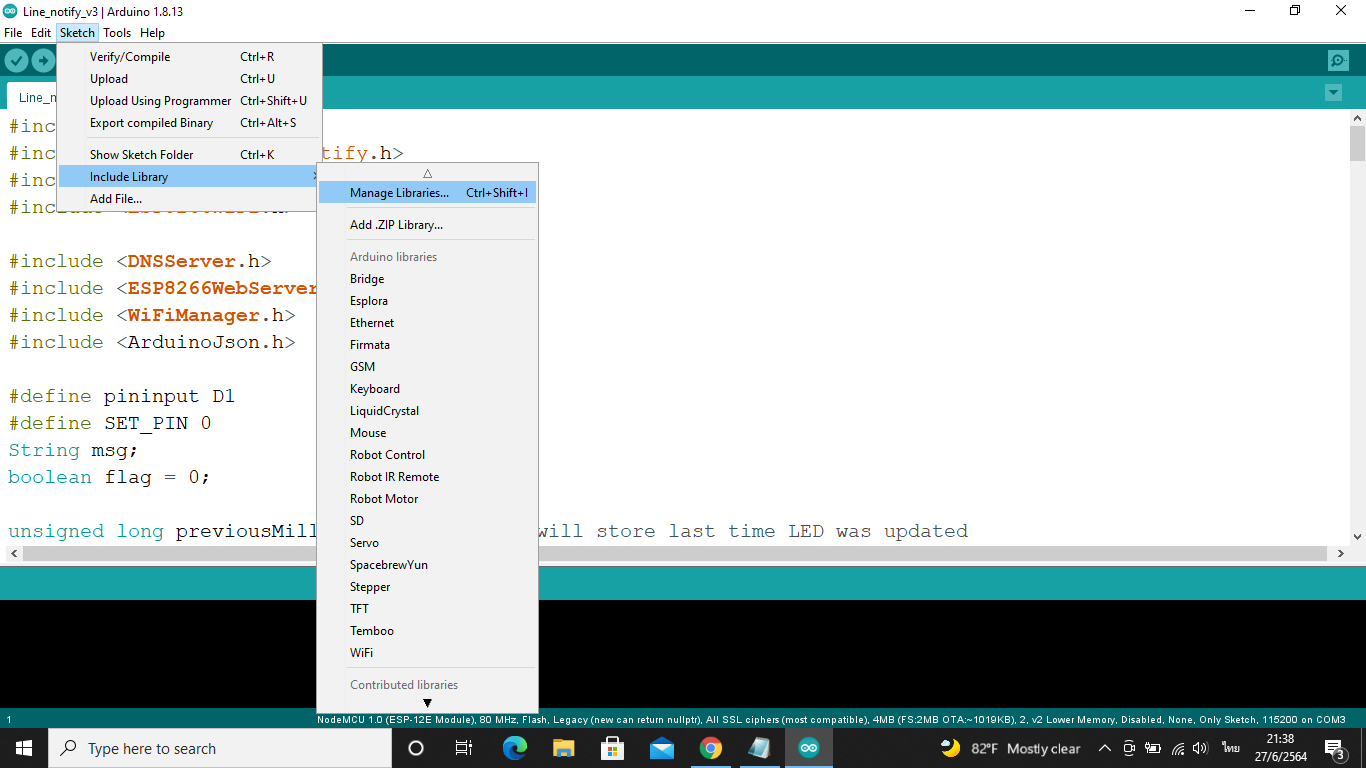Image resolution: width=1366 pixels, height=768 pixels.
Task: Choose Add File... menu entry
Action: click(189, 199)
